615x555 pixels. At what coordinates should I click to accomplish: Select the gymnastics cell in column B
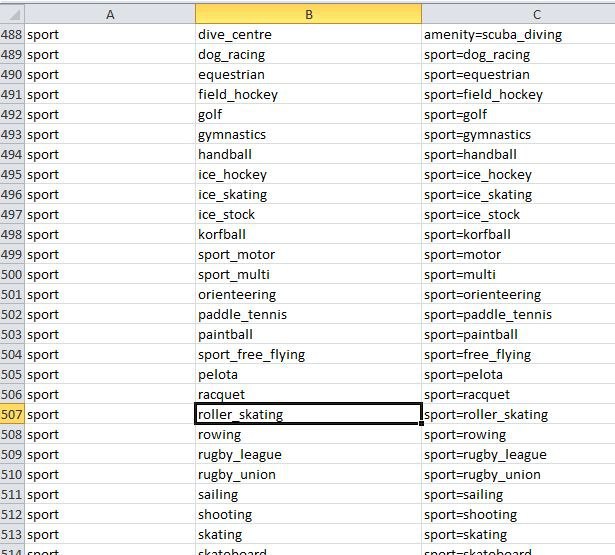tap(309, 134)
